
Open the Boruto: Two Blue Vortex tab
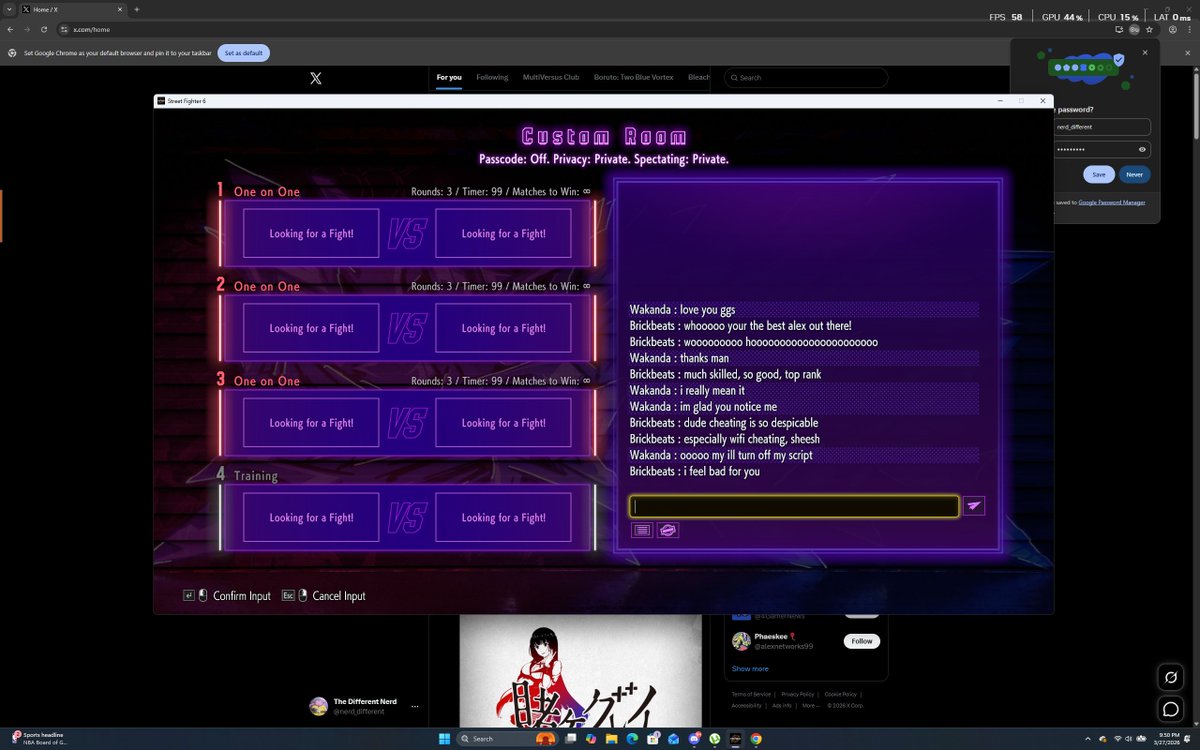click(634, 77)
